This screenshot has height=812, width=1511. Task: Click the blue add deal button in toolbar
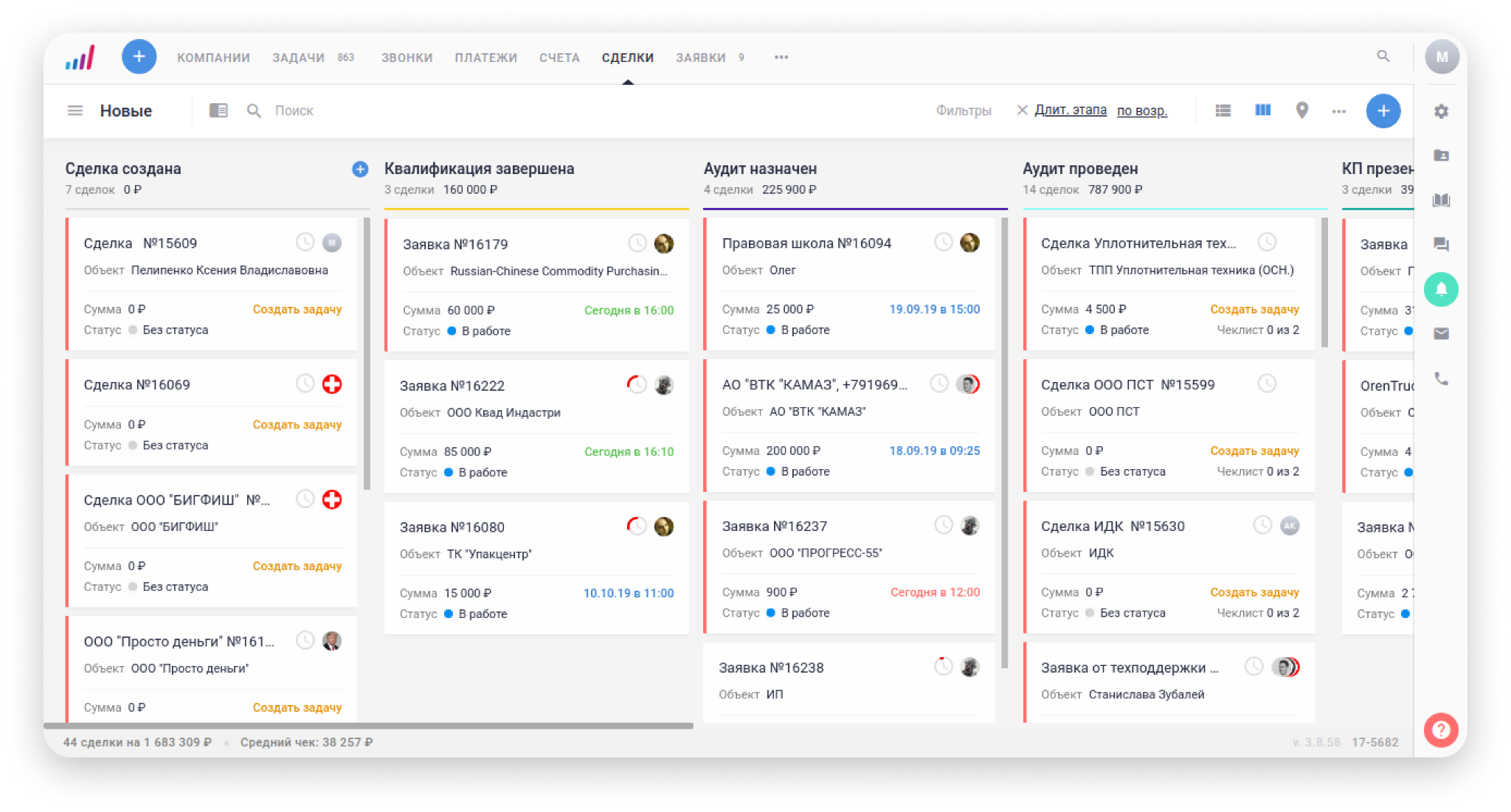tap(1383, 111)
